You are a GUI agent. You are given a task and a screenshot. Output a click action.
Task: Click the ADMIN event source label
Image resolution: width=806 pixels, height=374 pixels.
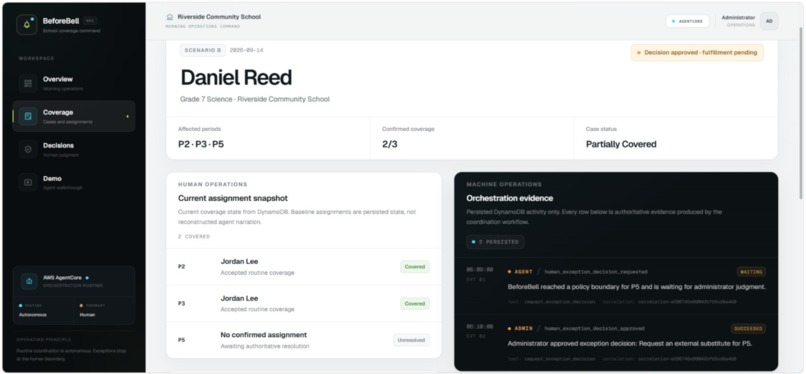pos(524,329)
